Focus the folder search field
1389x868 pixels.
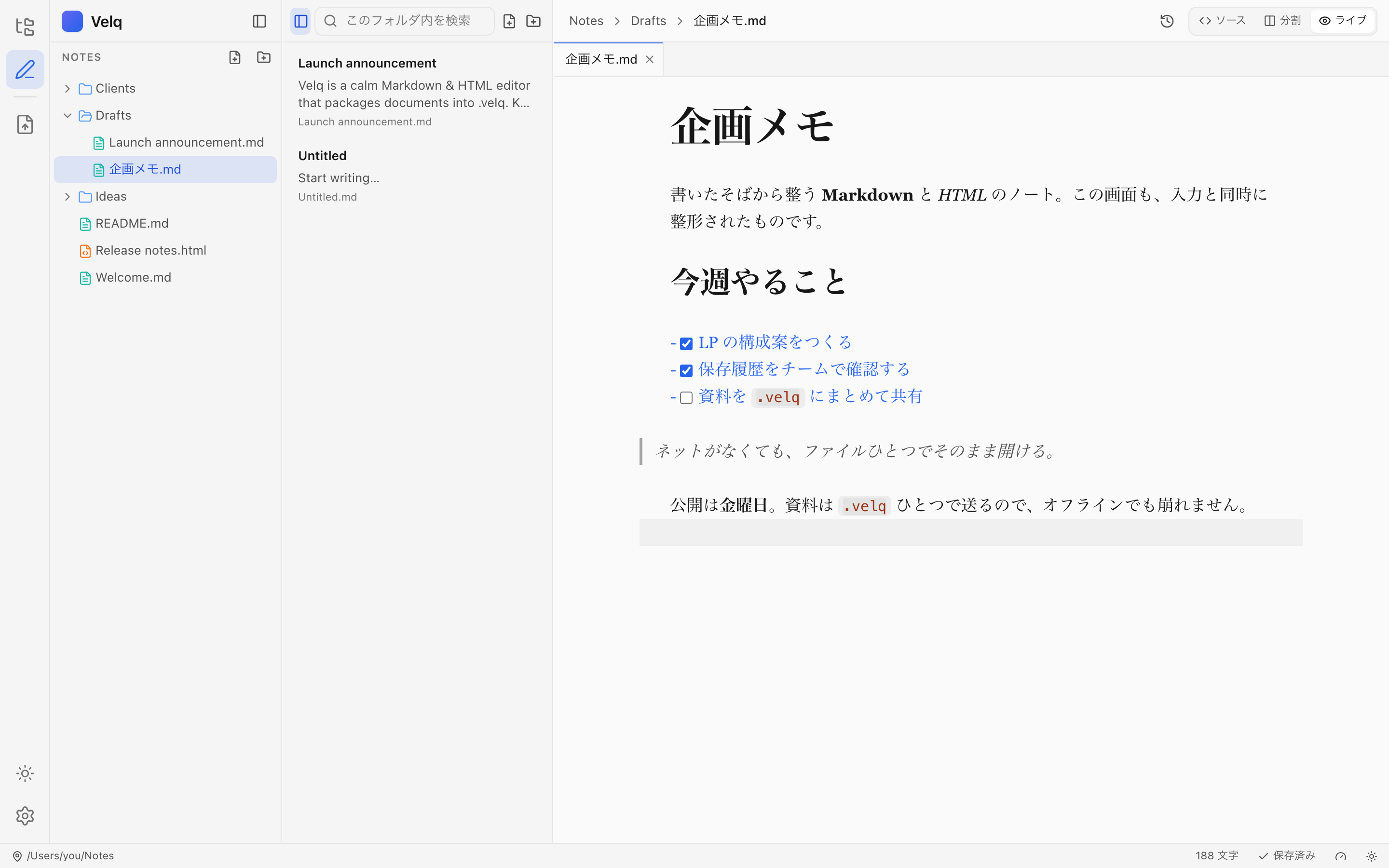(x=405, y=21)
